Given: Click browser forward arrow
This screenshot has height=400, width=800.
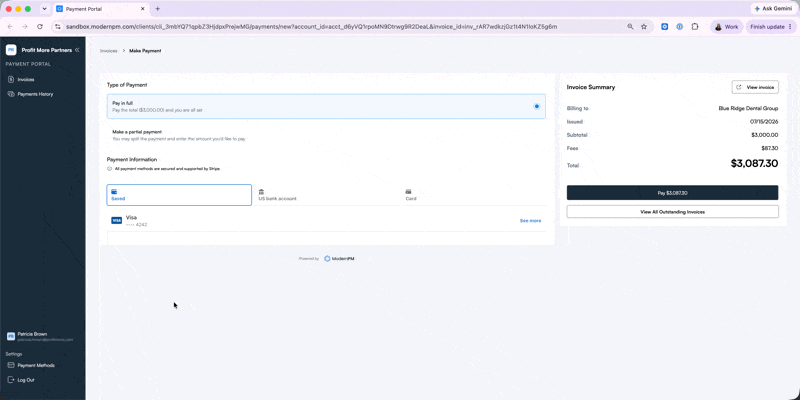Looking at the screenshot, I should pos(25,27).
